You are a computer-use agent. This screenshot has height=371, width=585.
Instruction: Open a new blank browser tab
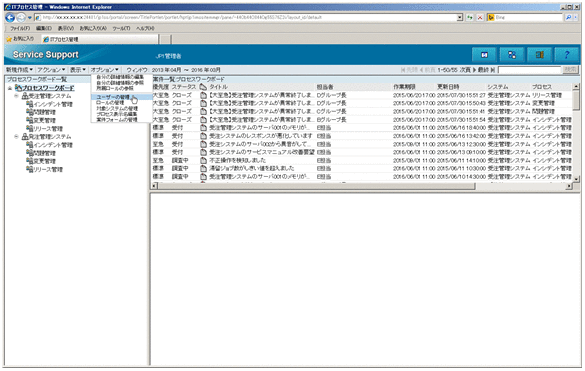(165, 39)
